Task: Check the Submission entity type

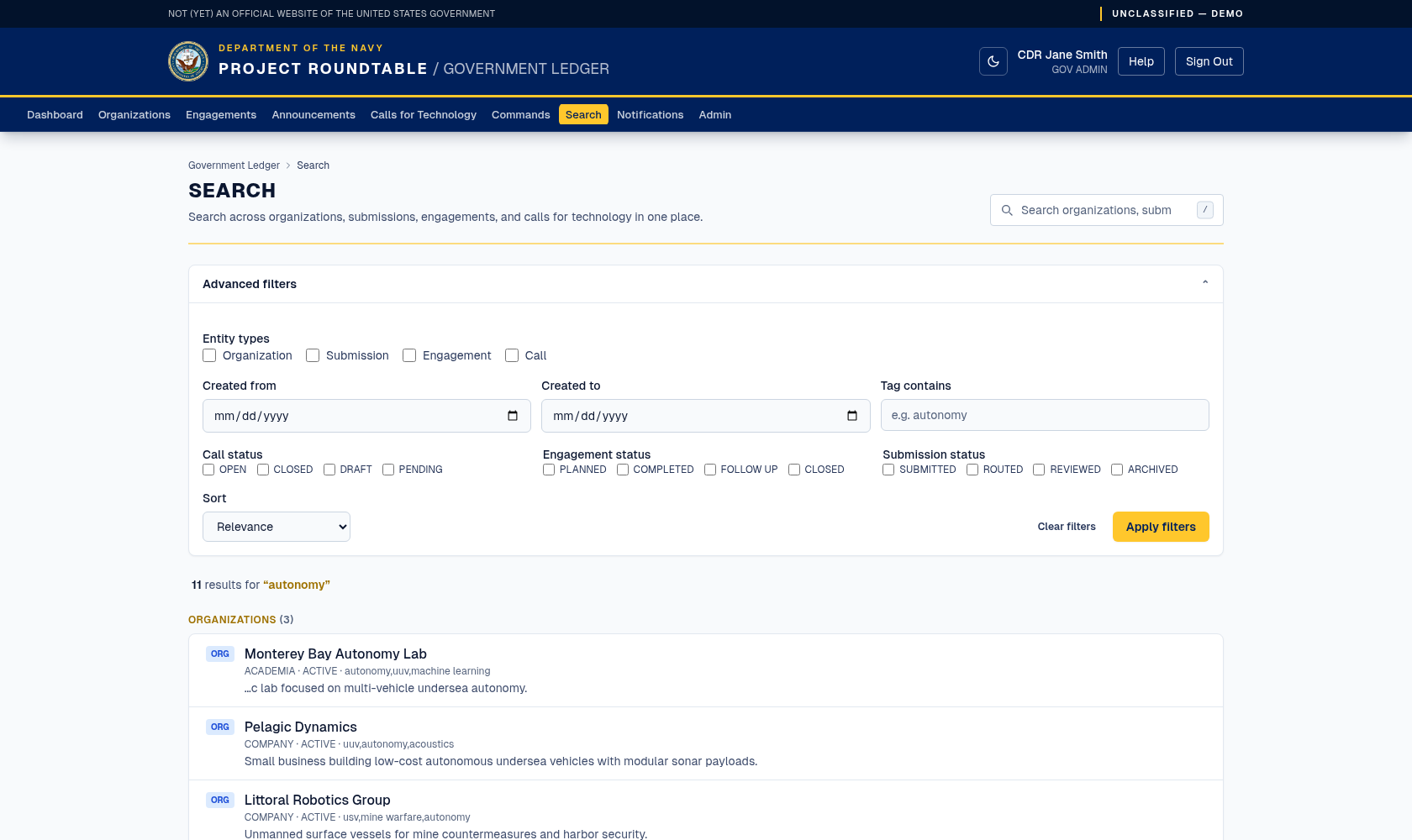Action: pyautogui.click(x=313, y=355)
